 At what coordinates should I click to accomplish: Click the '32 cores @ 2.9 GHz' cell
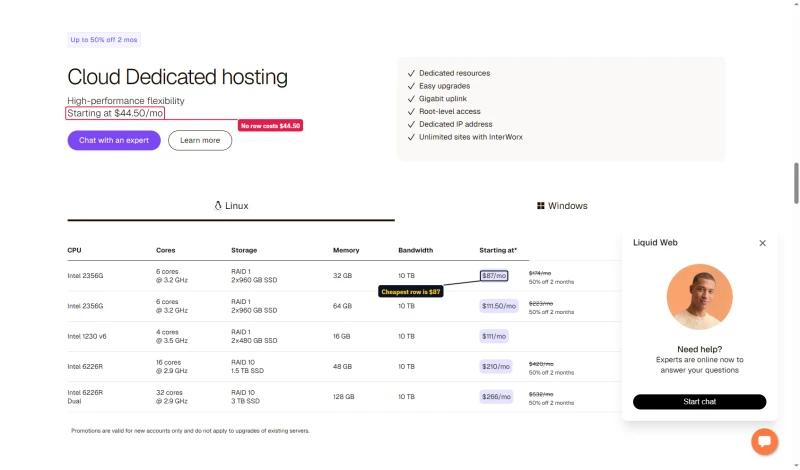point(172,397)
